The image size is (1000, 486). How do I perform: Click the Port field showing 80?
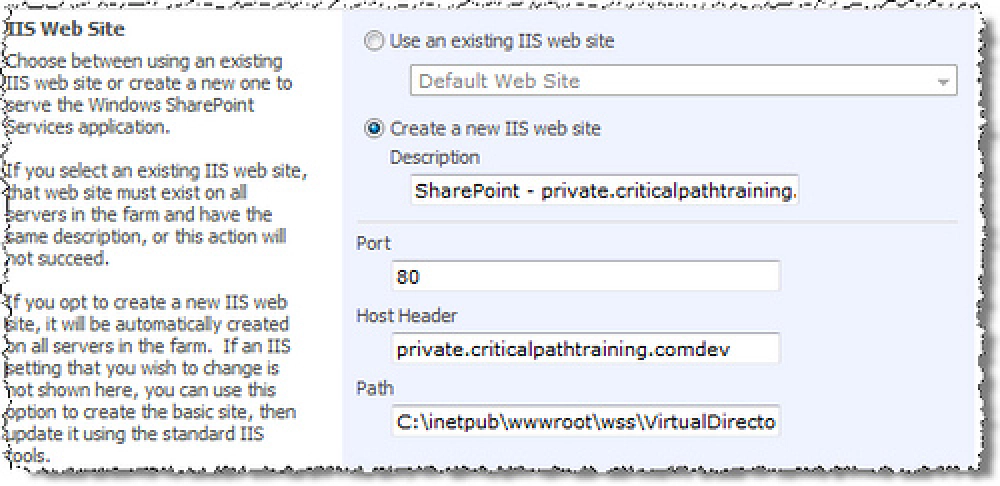[x=585, y=276]
